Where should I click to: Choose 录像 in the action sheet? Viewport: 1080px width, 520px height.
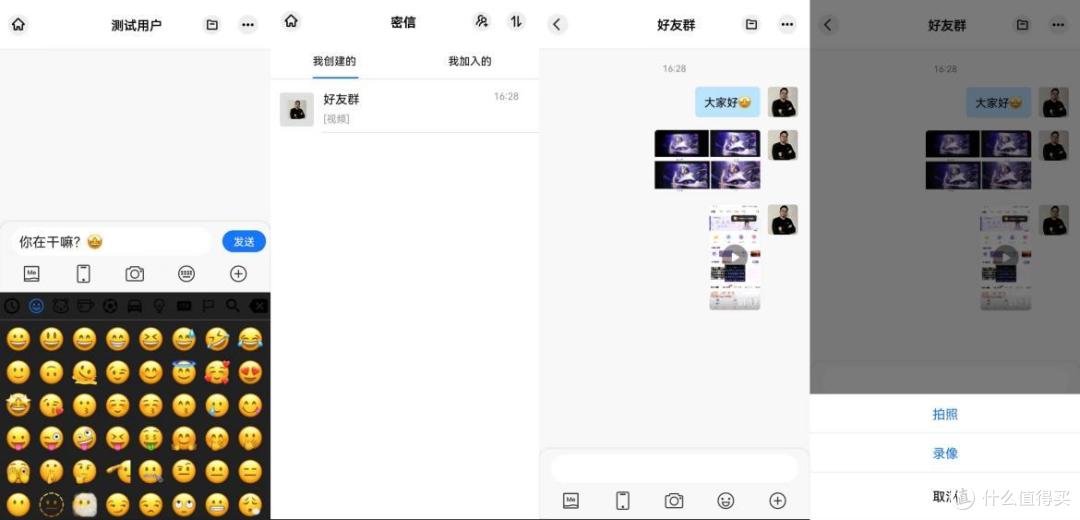pyautogui.click(x=945, y=454)
